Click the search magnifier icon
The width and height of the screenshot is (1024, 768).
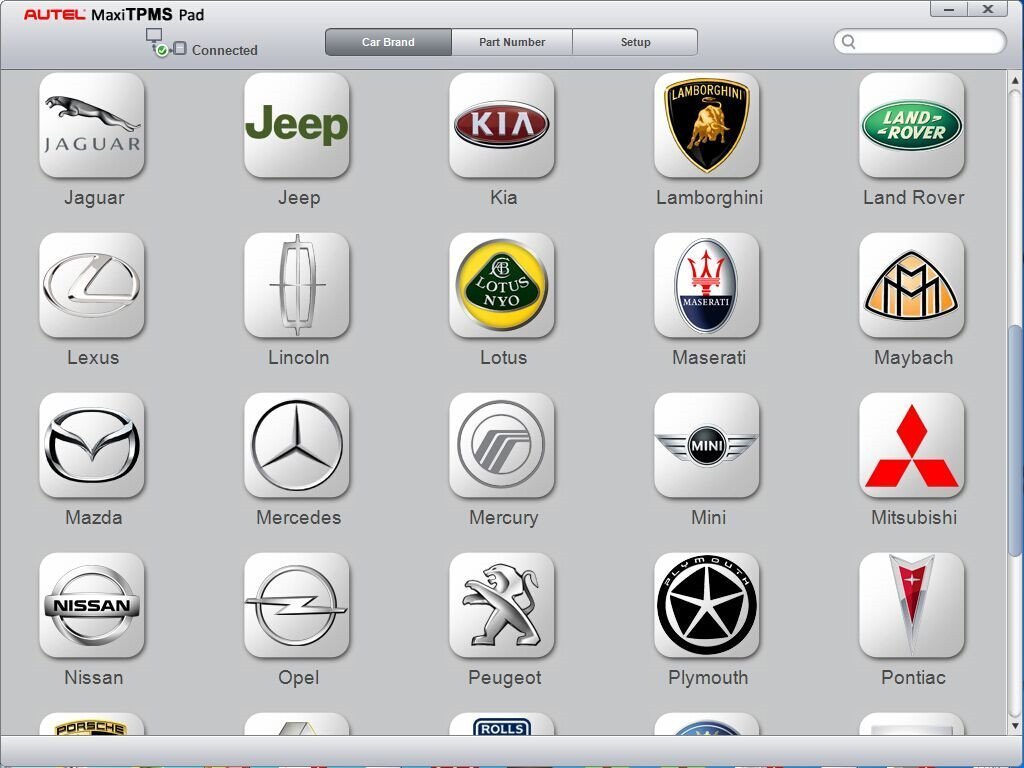pos(848,42)
